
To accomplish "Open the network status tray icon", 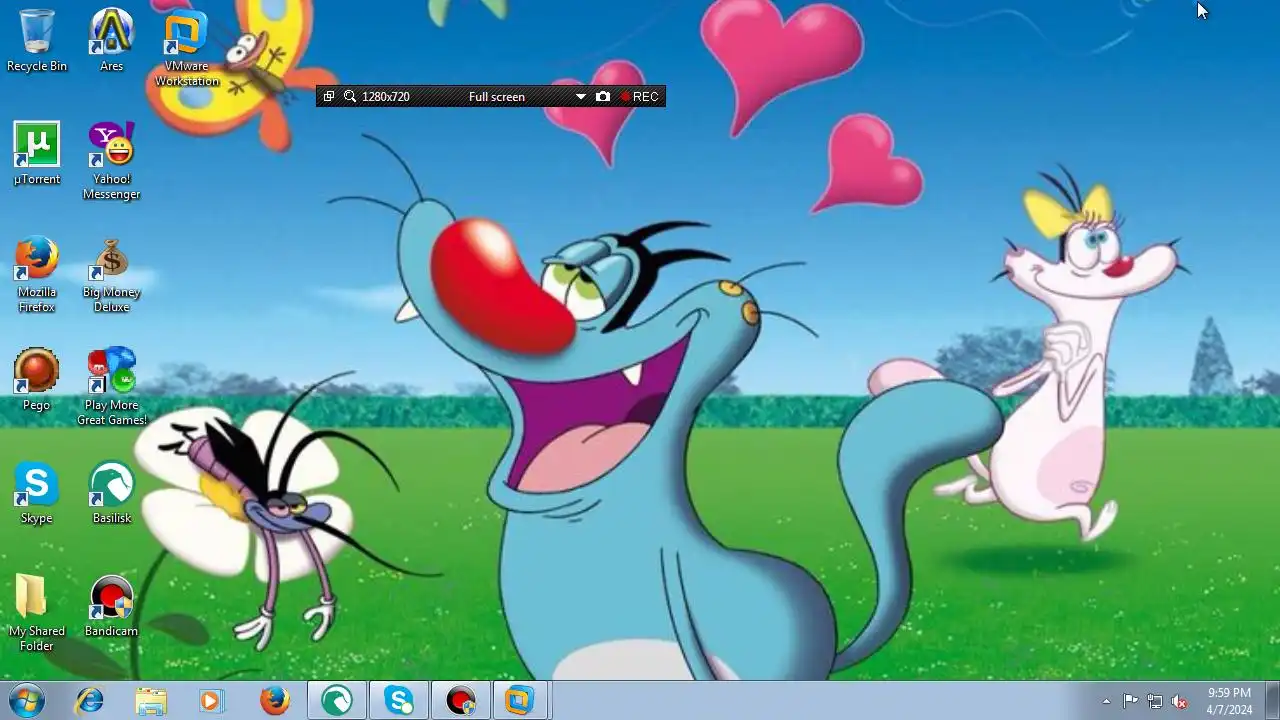I will point(1155,701).
